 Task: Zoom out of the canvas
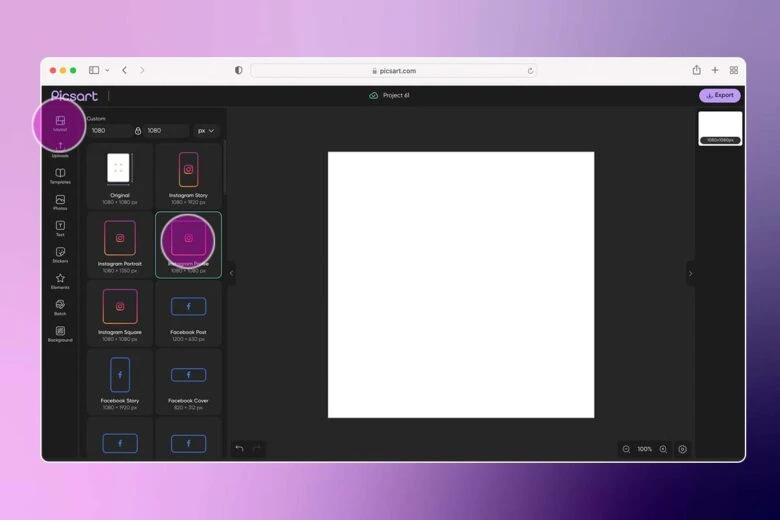[627, 449]
